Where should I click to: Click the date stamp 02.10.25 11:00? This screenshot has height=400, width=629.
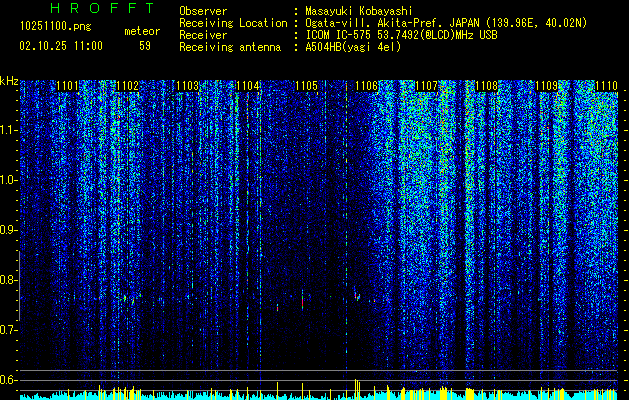tap(61, 46)
